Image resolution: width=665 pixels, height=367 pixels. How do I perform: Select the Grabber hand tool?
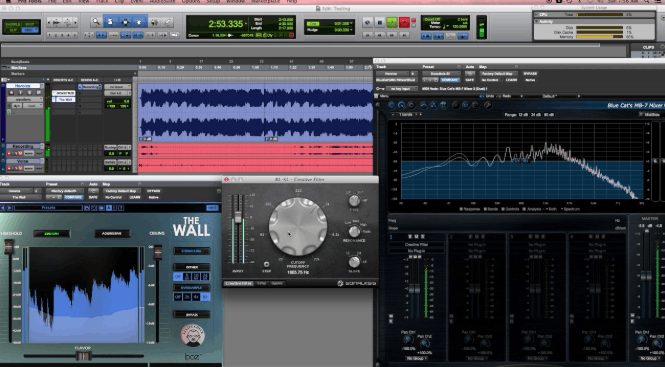click(140, 22)
